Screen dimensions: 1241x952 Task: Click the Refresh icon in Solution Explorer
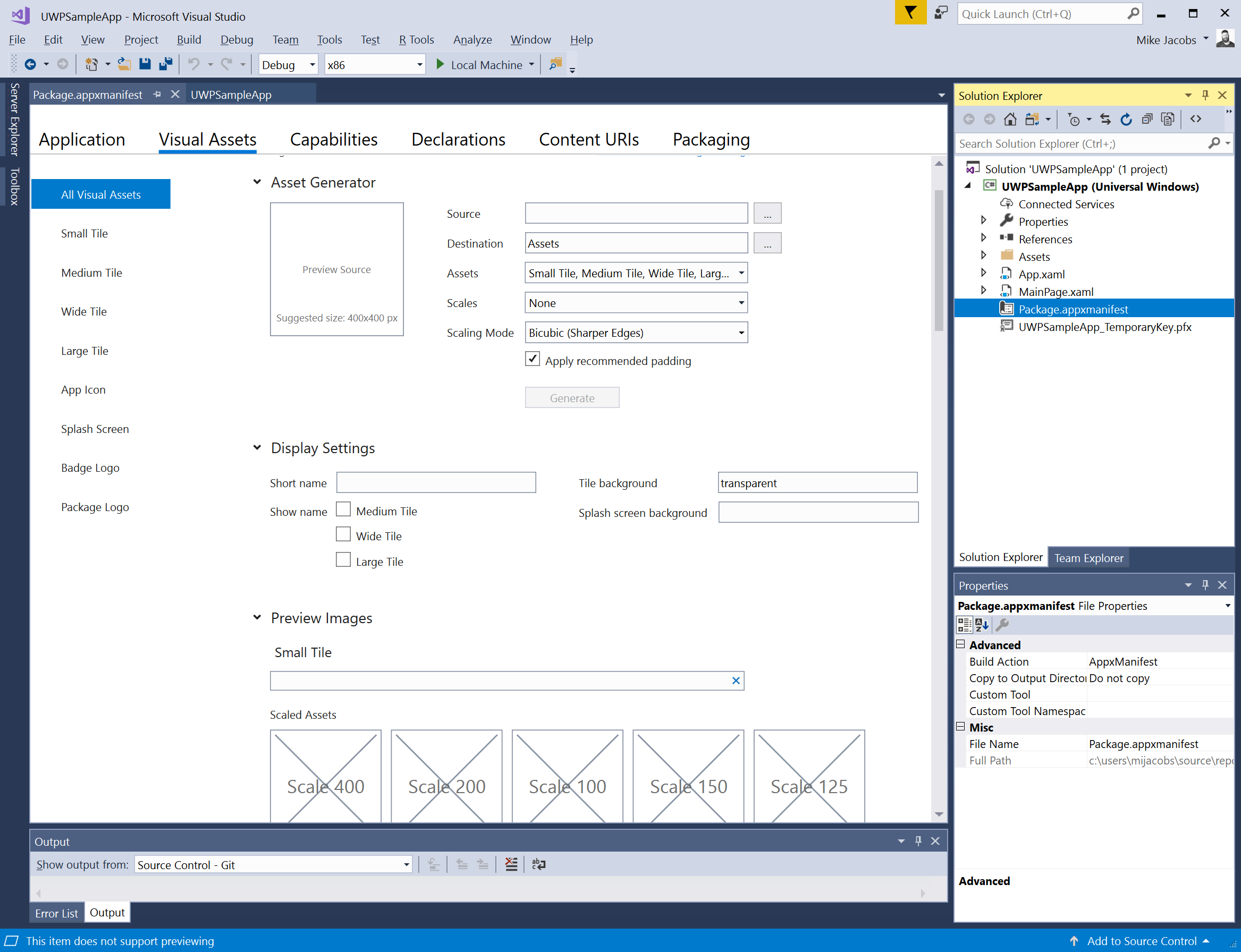[1126, 119]
